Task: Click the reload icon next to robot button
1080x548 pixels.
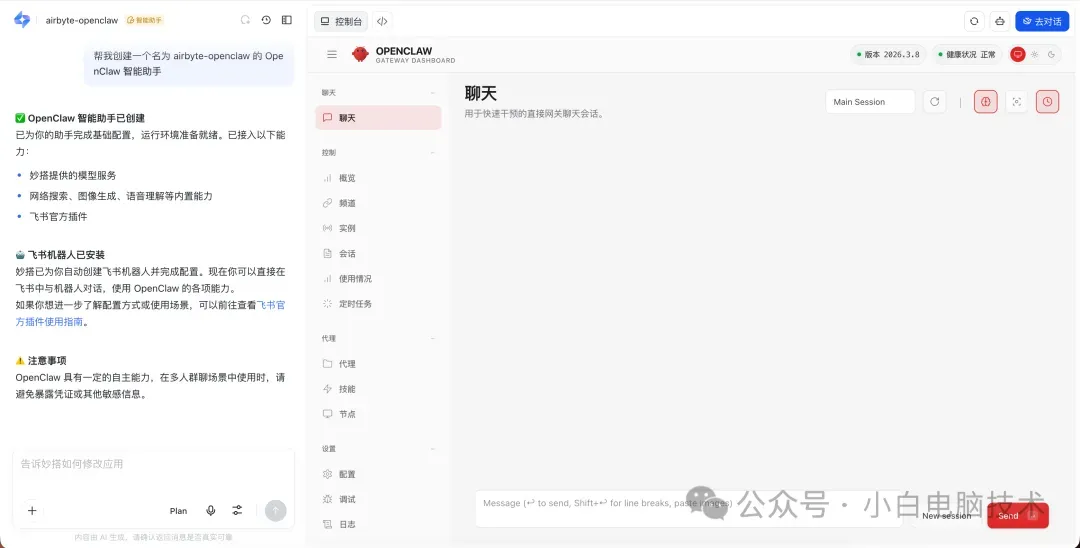Action: coord(974,21)
